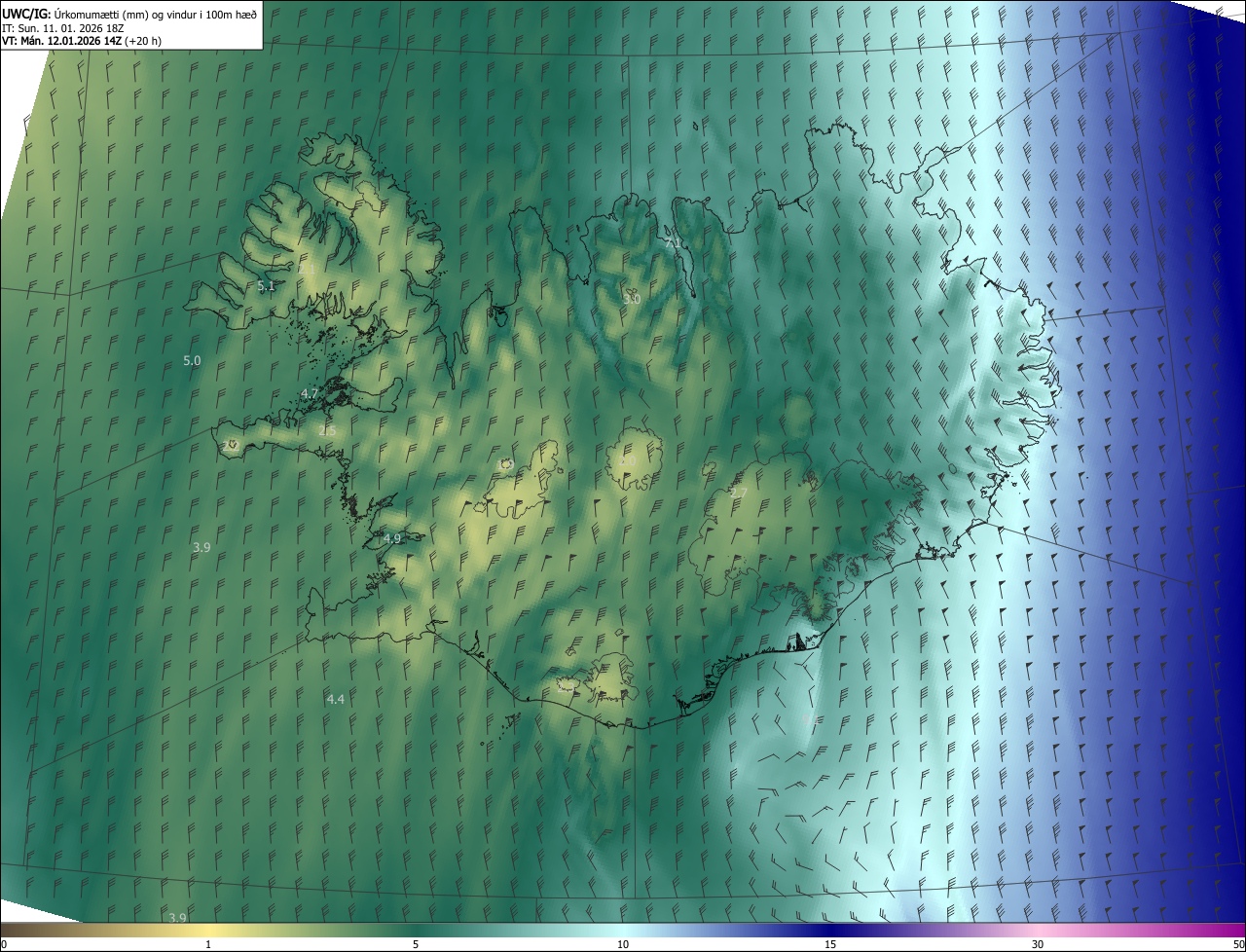The image size is (1246, 952).
Task: Select the 4.4 value label over the sea
Action: pos(335,699)
